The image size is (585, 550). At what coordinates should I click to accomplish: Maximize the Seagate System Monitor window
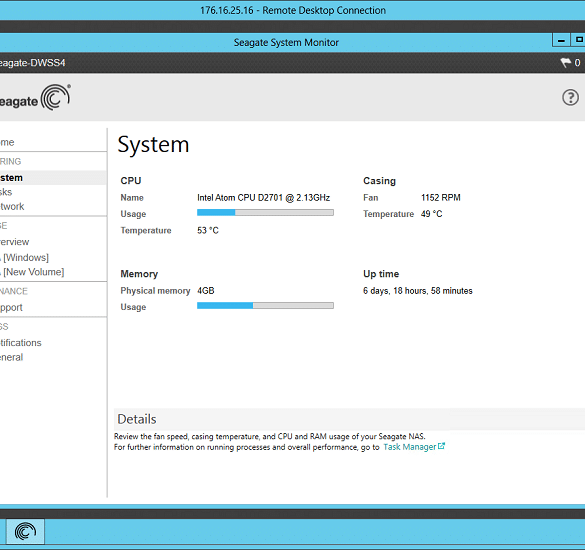click(578, 40)
